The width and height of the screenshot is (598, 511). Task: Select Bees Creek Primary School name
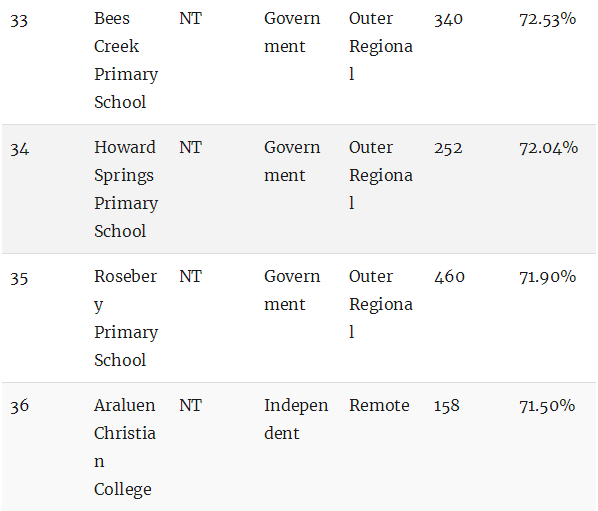[x=126, y=60]
